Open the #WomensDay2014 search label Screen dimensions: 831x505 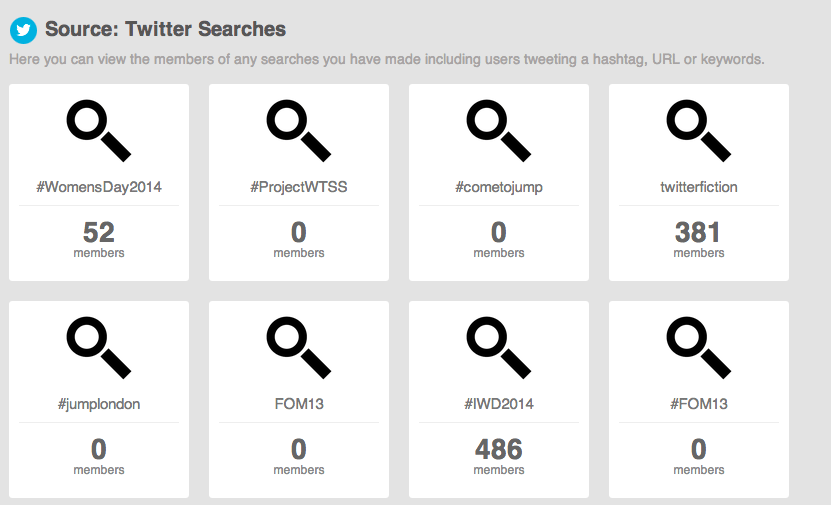99,187
